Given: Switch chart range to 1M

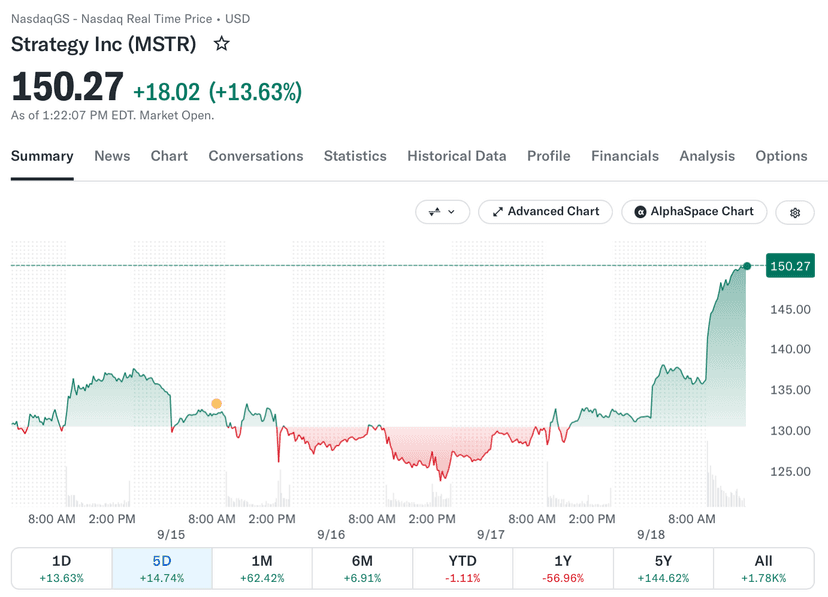Looking at the screenshot, I should tap(262, 568).
